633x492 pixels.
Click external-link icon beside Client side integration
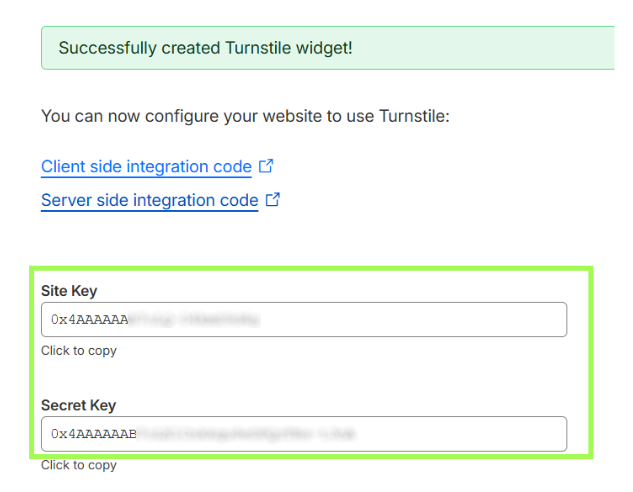click(x=266, y=166)
